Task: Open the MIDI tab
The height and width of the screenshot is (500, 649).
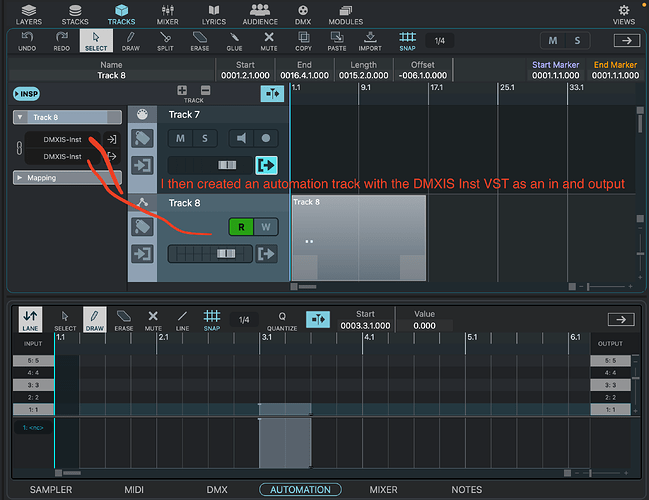Action: tap(134, 490)
